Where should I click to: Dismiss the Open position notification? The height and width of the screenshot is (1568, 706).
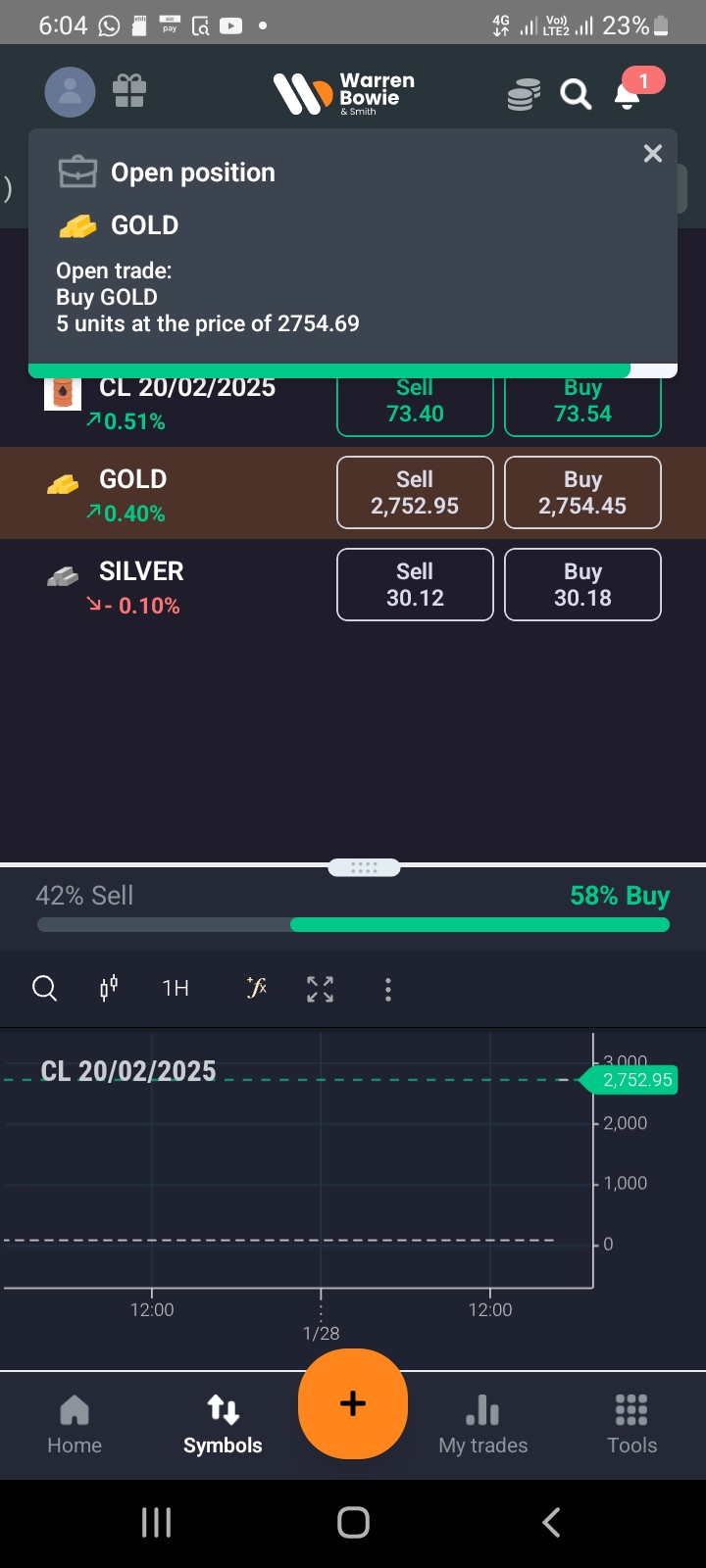[x=653, y=154]
